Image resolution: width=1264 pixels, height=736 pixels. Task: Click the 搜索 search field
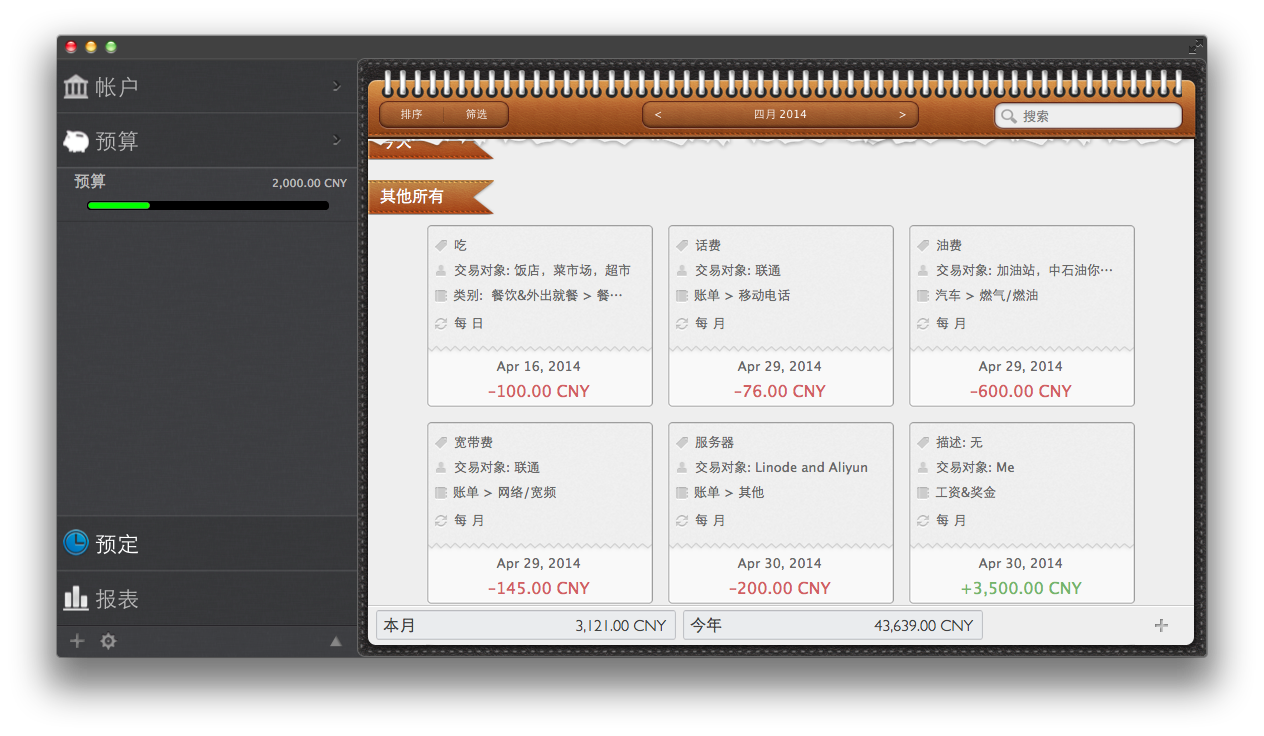click(1088, 116)
